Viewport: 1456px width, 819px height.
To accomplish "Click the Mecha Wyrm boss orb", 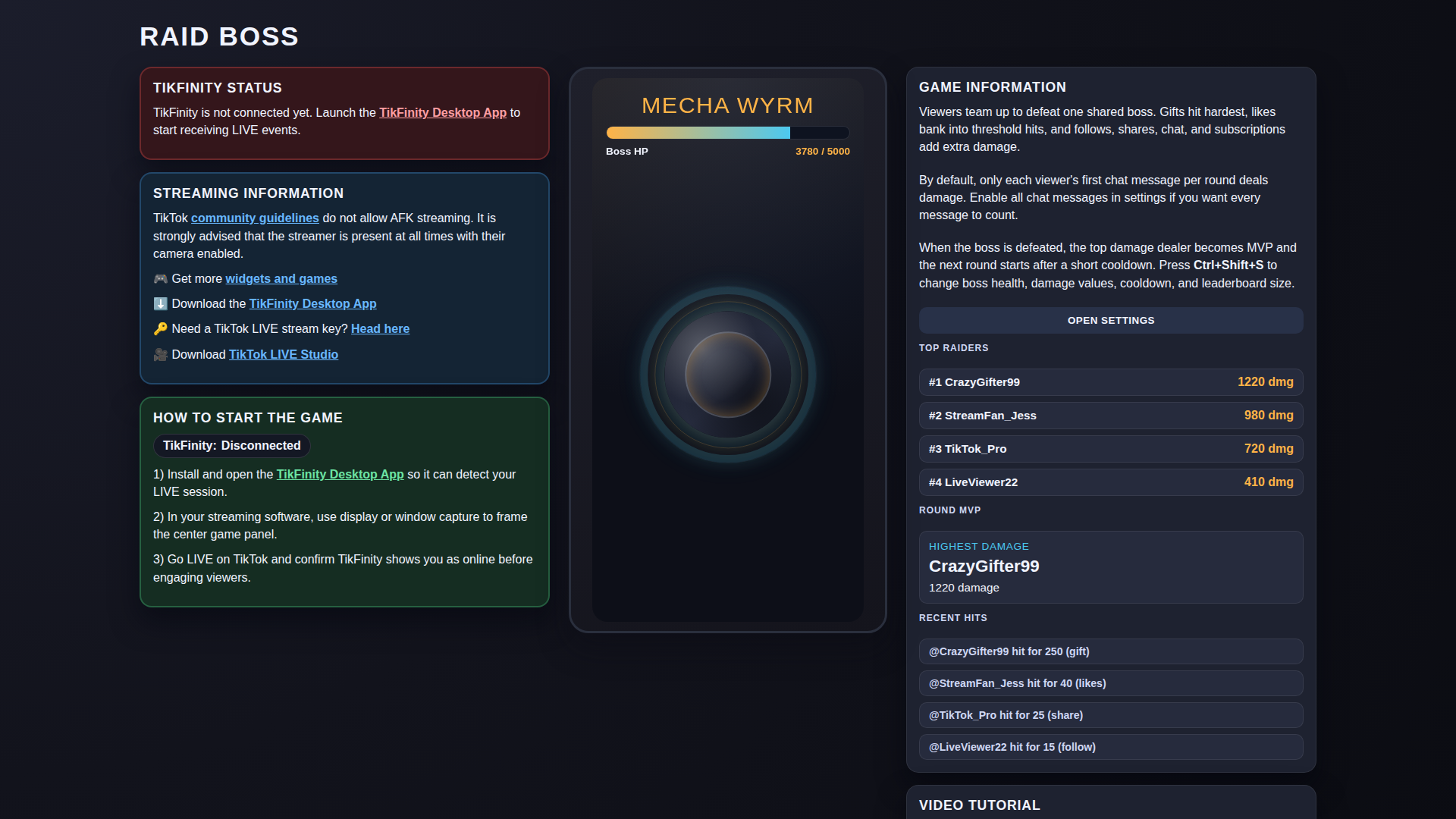I will pos(728,375).
